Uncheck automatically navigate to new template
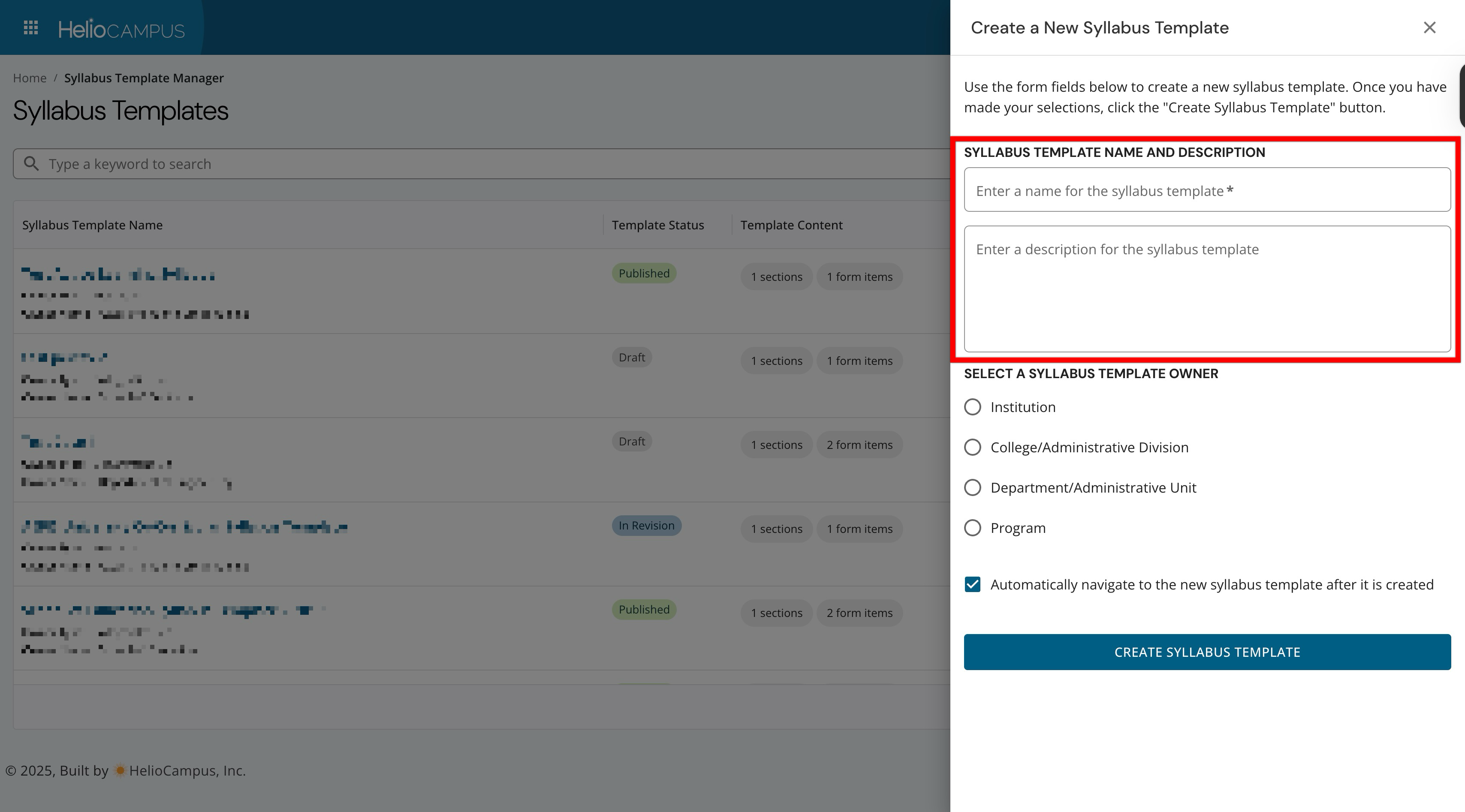1465x812 pixels. pos(973,584)
